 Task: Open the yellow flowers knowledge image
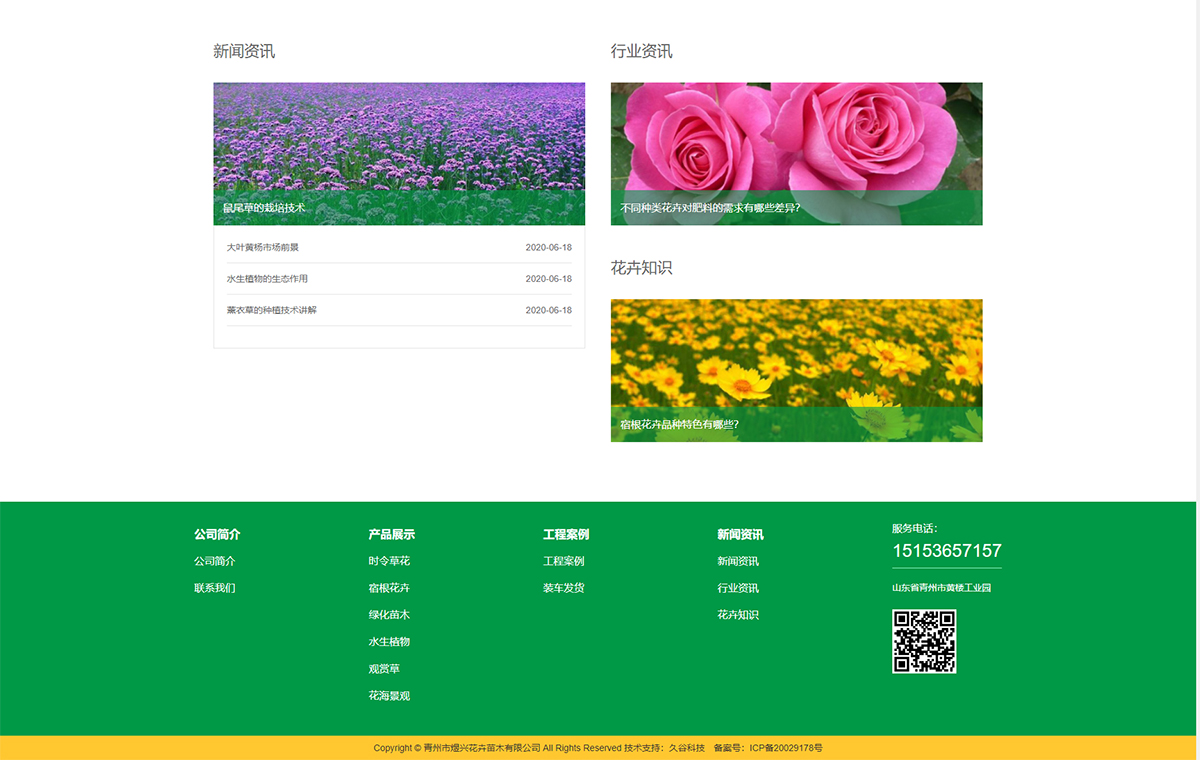pos(796,352)
